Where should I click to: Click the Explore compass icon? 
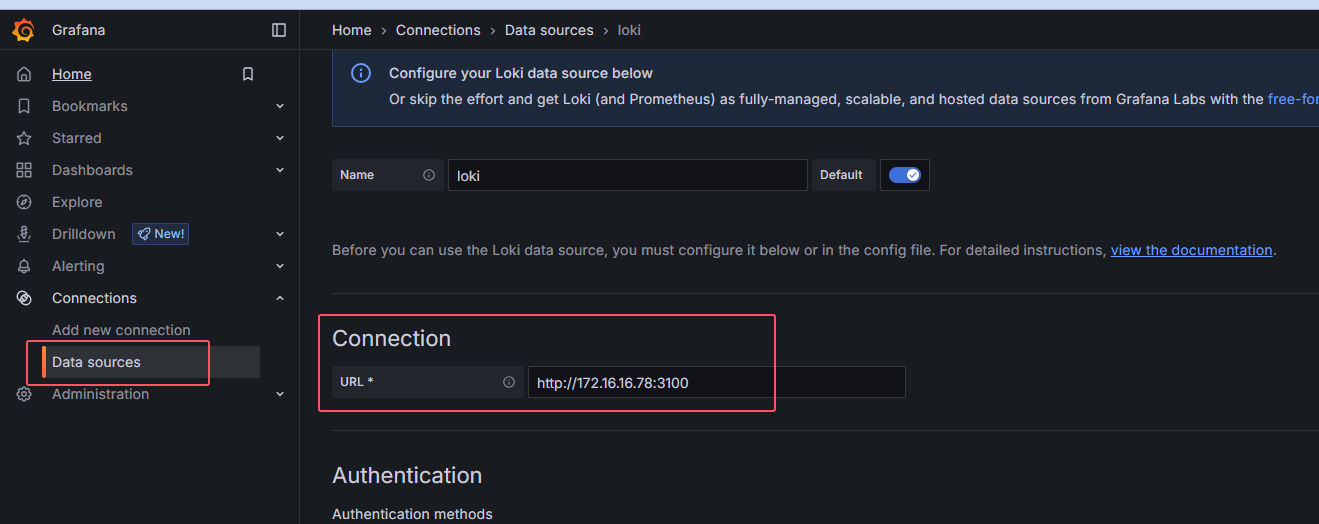coord(24,202)
